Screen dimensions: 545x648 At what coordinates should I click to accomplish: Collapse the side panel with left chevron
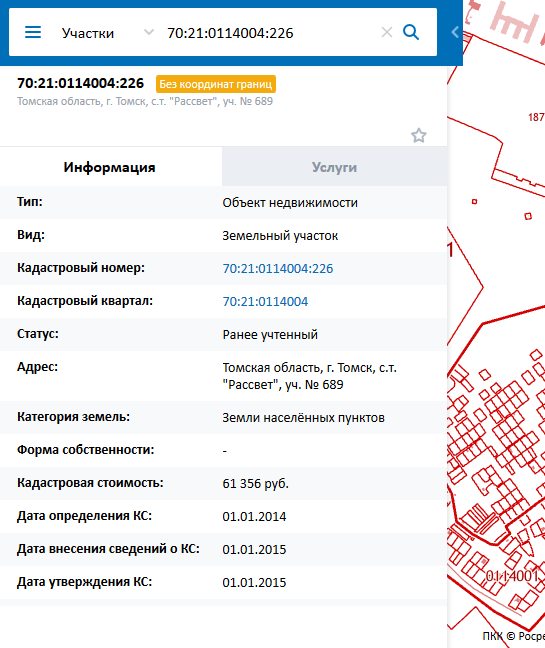[455, 32]
